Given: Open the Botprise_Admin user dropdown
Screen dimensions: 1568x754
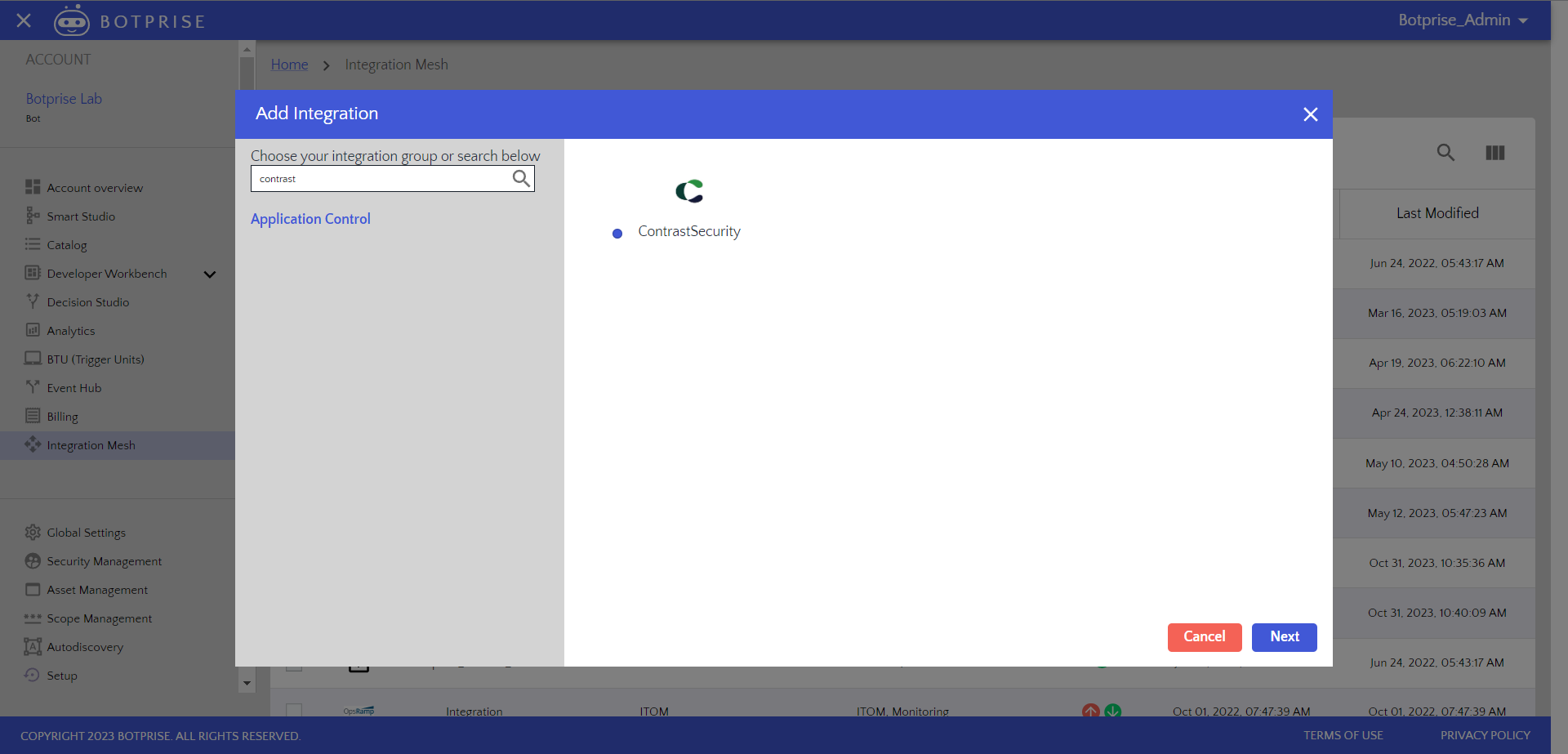Looking at the screenshot, I should 1463,20.
